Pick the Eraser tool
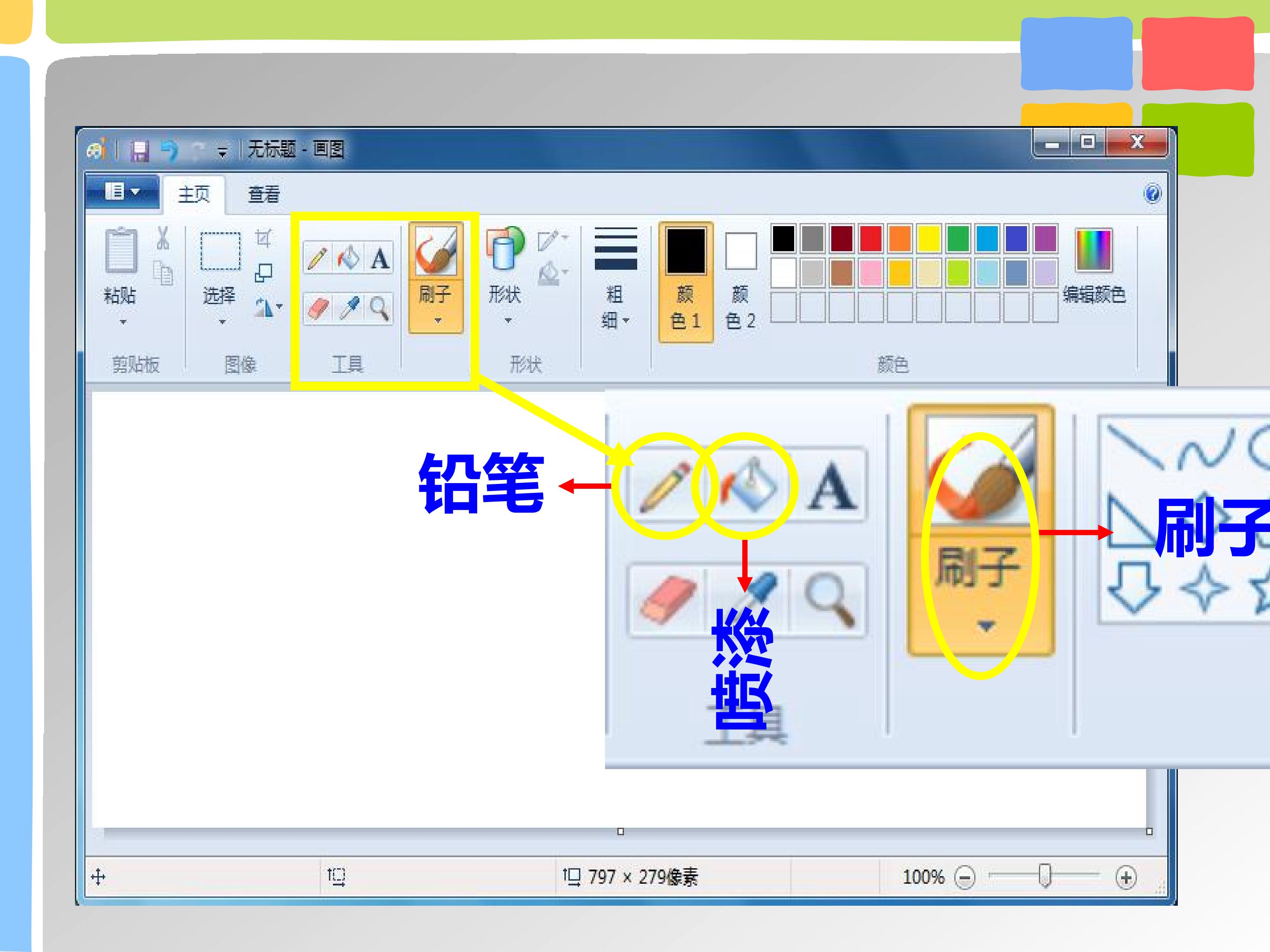Image resolution: width=1270 pixels, height=952 pixels. 317,309
